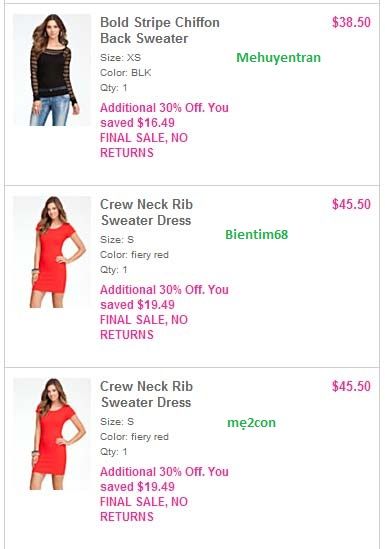Open the last Crew Neck Rib Sweater Dress title
Image resolution: width=385 pixels, height=549 pixels.
tap(146, 394)
